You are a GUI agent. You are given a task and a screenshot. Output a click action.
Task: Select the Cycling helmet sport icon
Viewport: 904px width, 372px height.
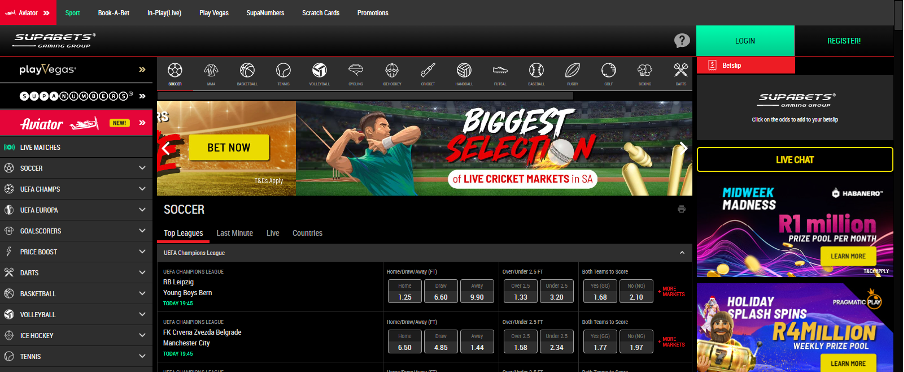pos(356,70)
